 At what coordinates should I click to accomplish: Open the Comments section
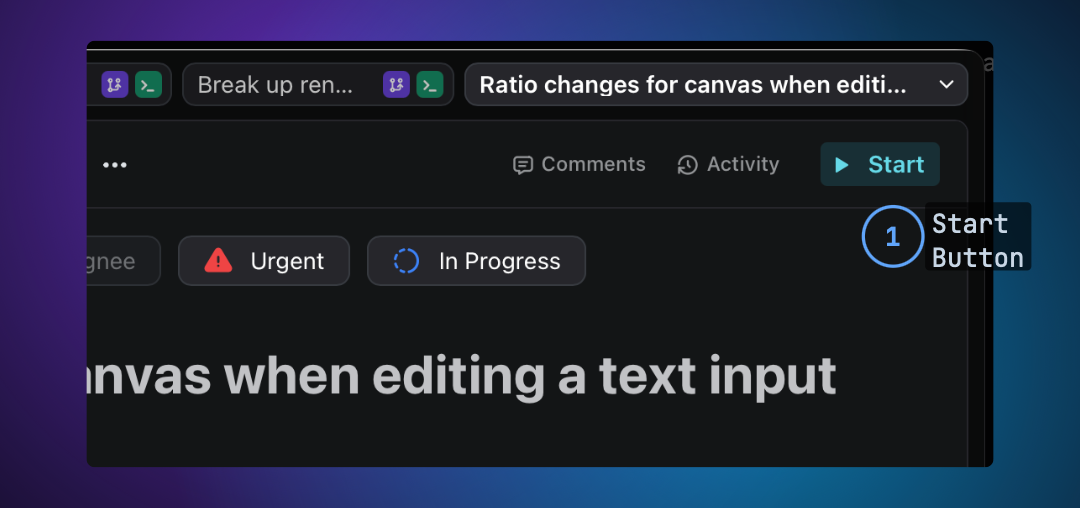(579, 165)
